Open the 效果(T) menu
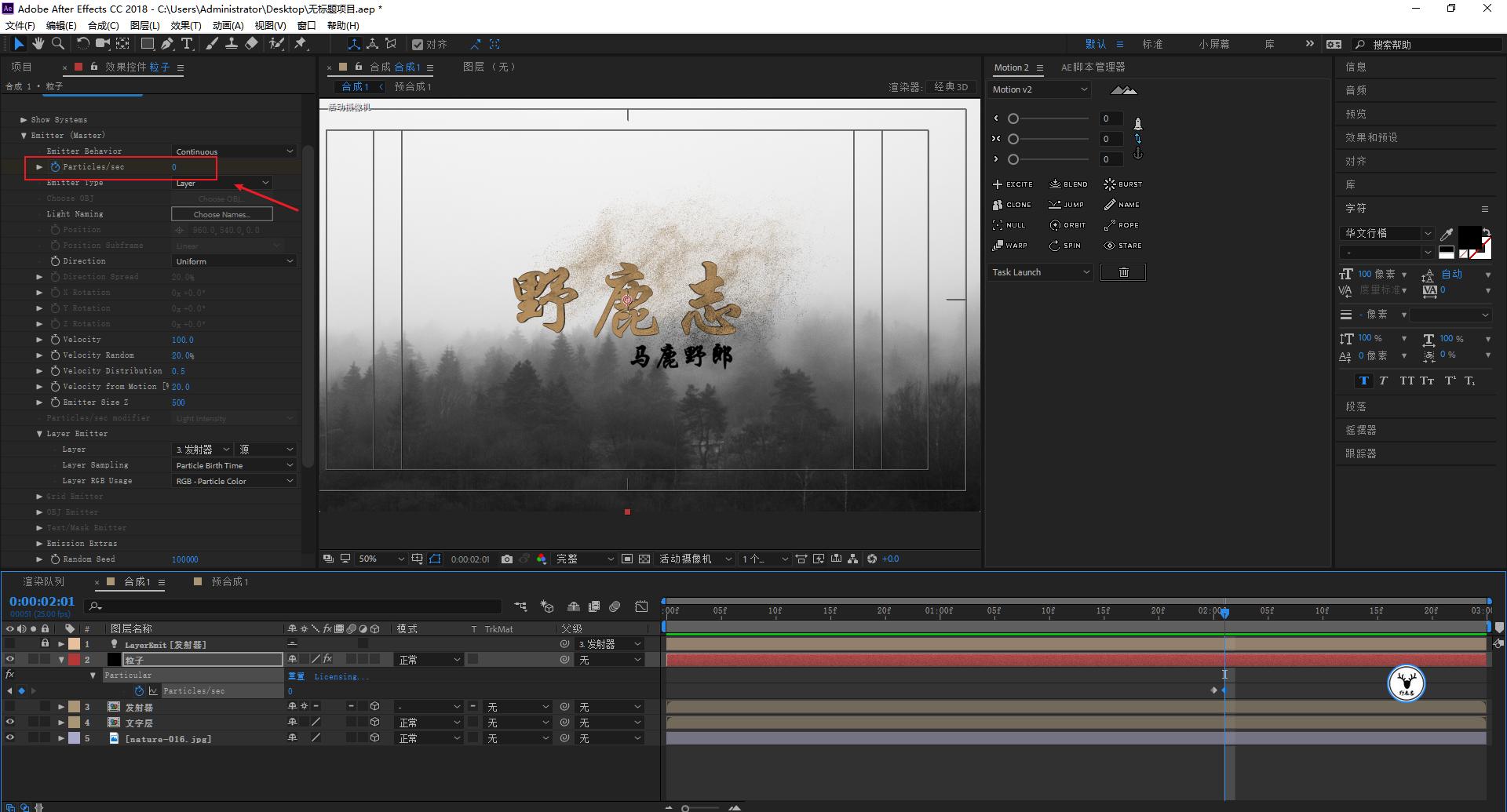The image size is (1507, 812). pos(185,25)
